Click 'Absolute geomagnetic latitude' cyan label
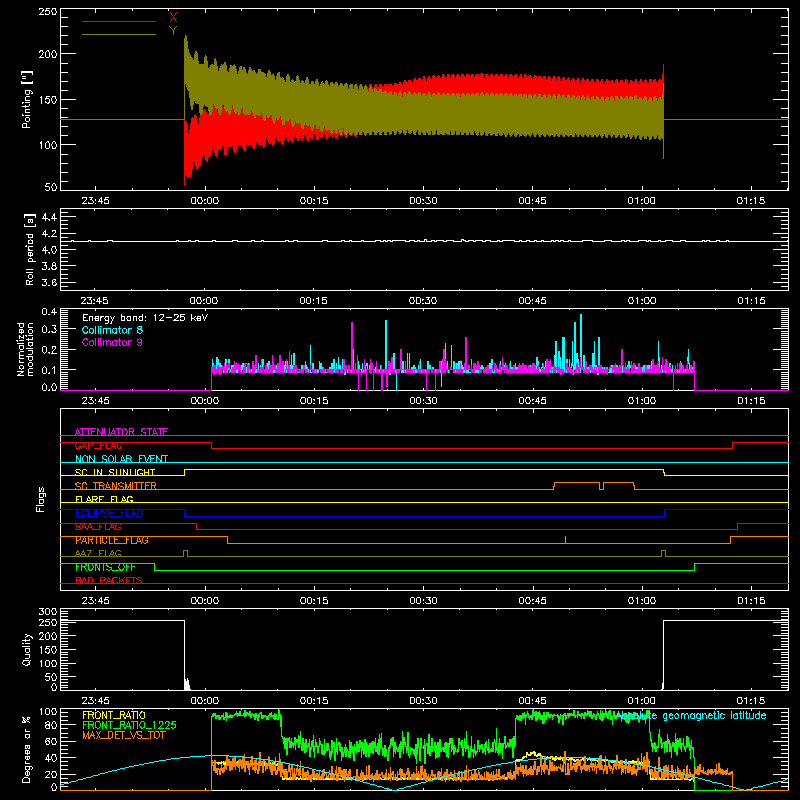Screen dimensions: 800x800 691,716
